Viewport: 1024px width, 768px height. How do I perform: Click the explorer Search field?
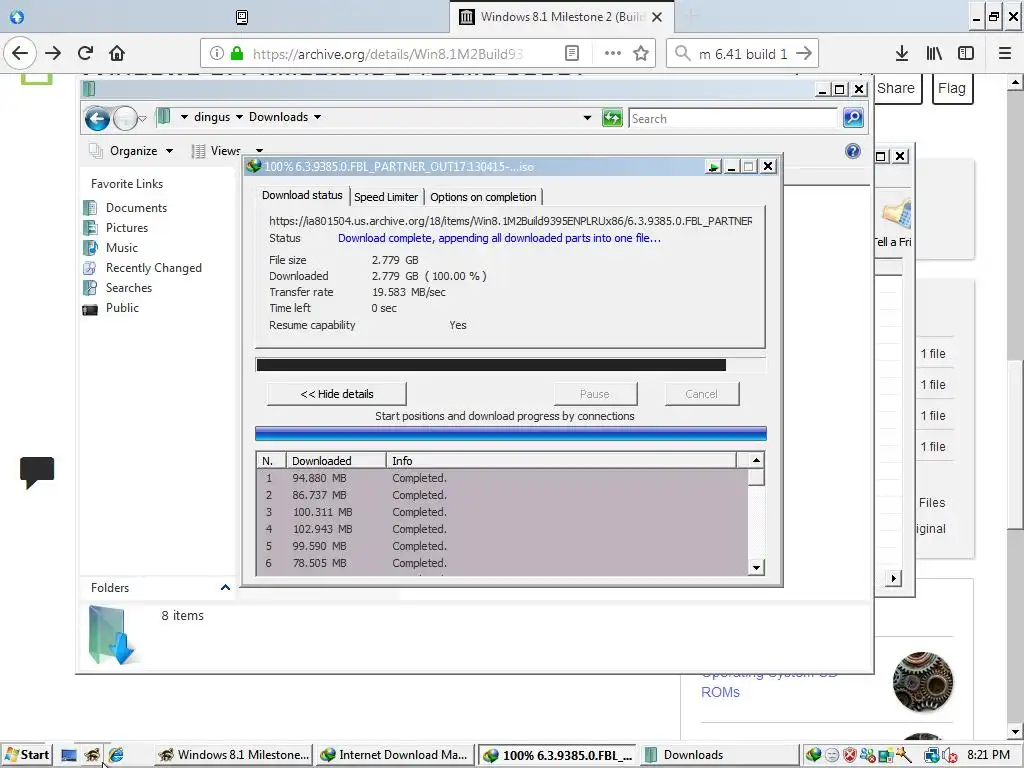[x=733, y=119]
